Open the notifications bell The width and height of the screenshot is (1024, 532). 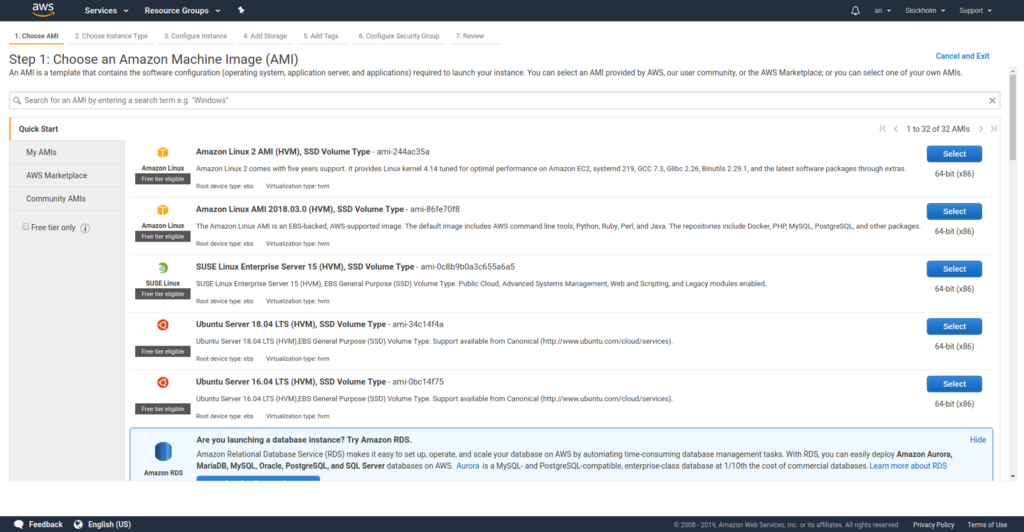click(855, 10)
